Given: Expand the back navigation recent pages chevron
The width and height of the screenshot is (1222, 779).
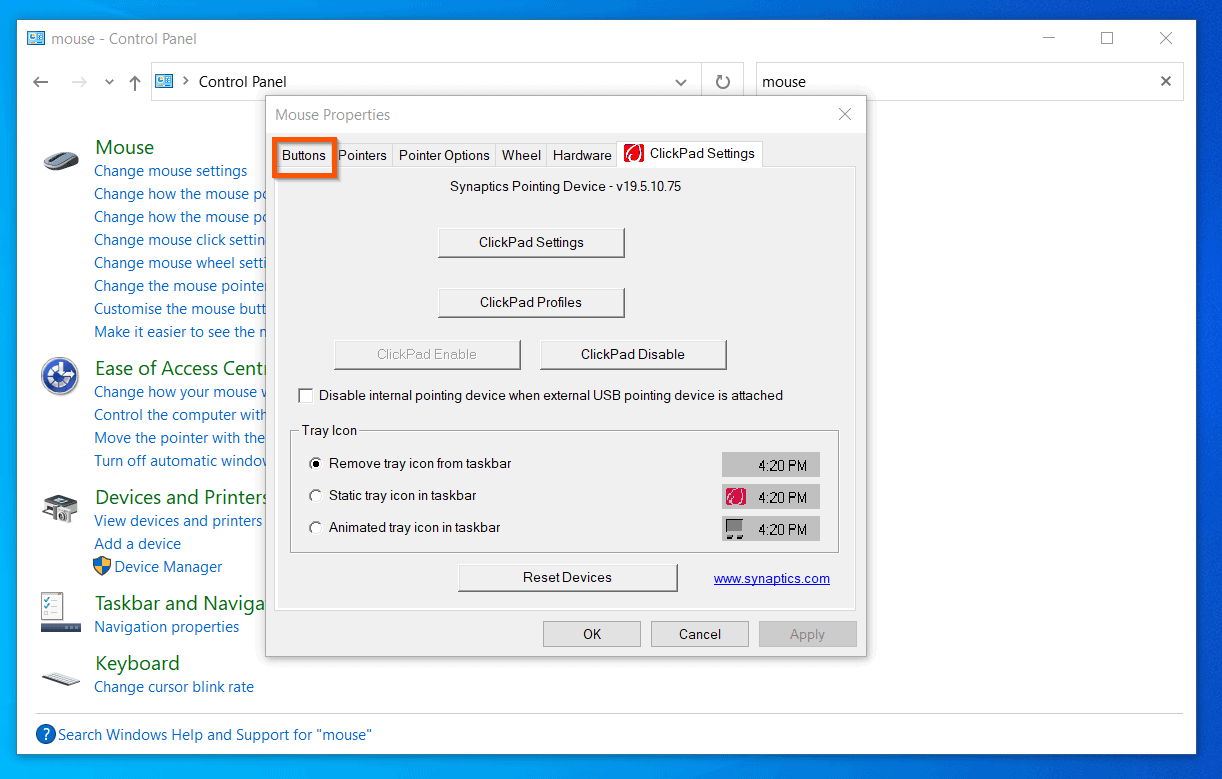Looking at the screenshot, I should pos(108,81).
